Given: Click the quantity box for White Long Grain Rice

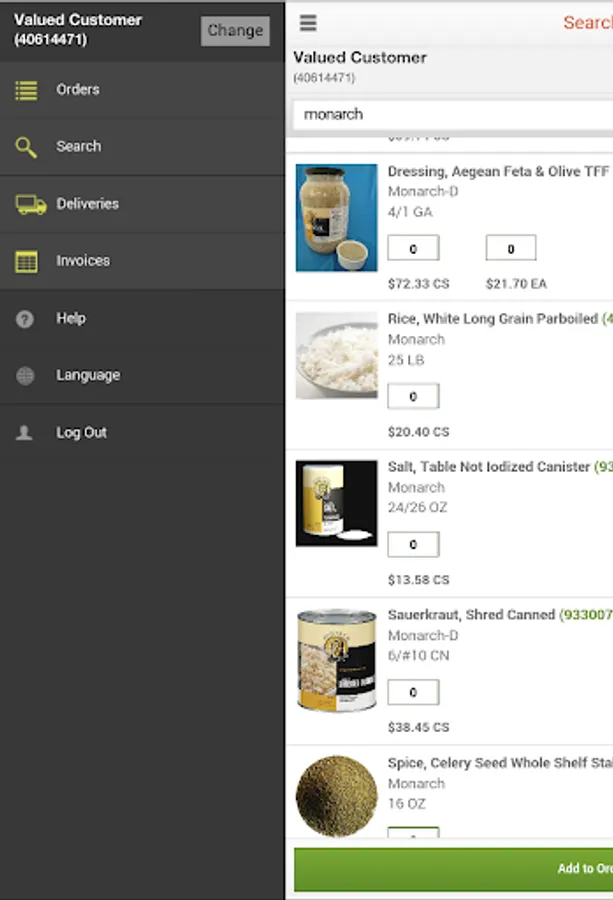Looking at the screenshot, I should [413, 396].
